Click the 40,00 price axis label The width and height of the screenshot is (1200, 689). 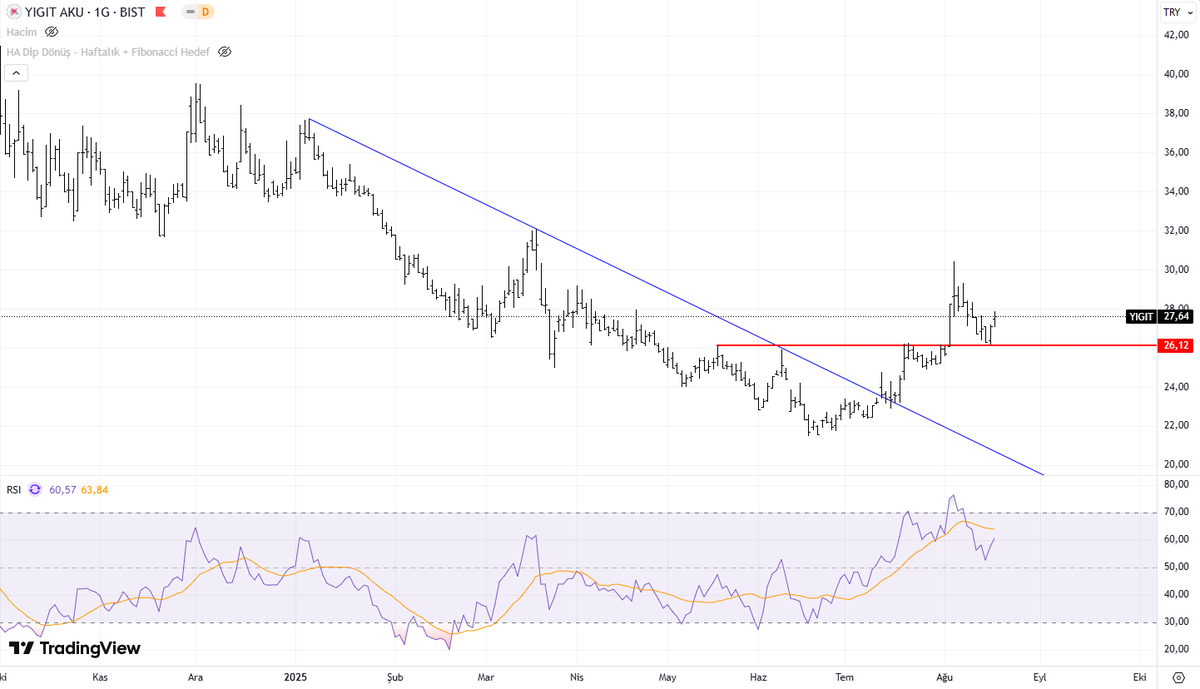pos(1175,74)
